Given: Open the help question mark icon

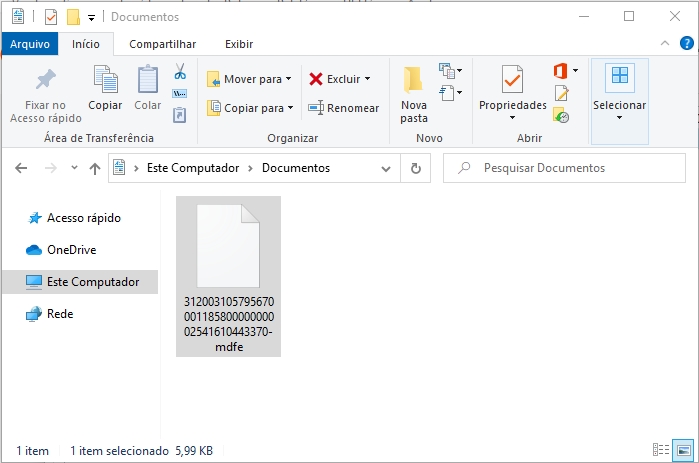Looking at the screenshot, I should (685, 44).
